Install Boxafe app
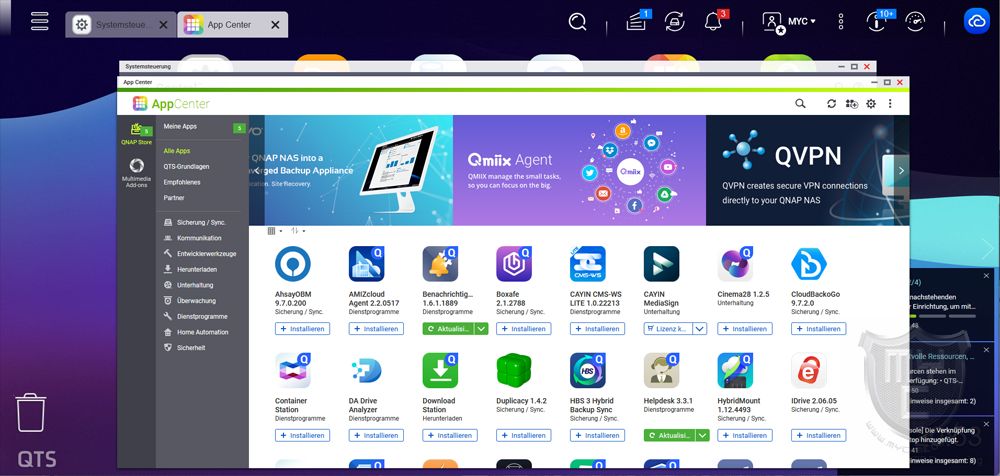 (x=524, y=329)
